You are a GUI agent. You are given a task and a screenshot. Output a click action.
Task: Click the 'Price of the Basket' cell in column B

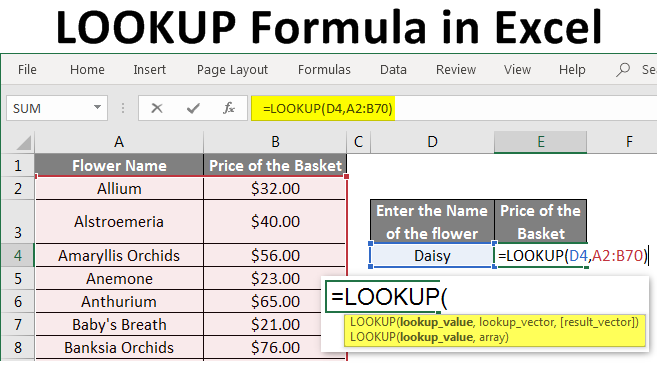point(275,165)
